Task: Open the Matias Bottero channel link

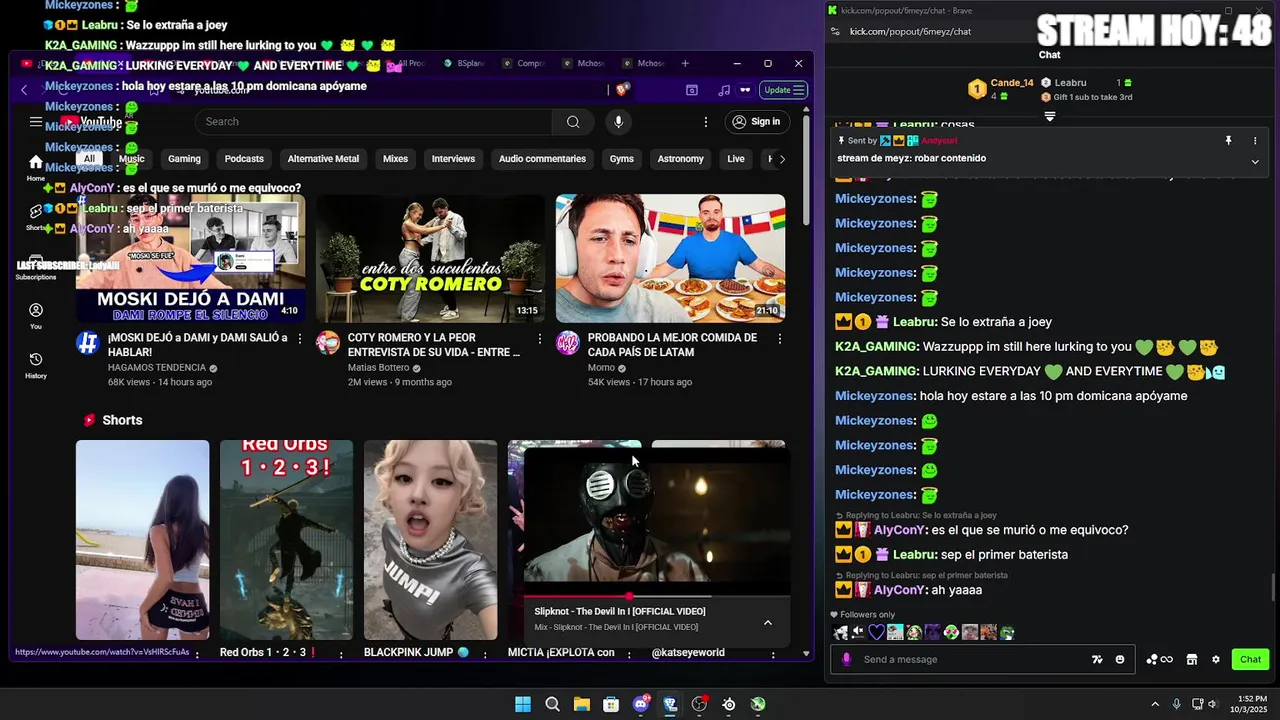Action: tap(379, 368)
